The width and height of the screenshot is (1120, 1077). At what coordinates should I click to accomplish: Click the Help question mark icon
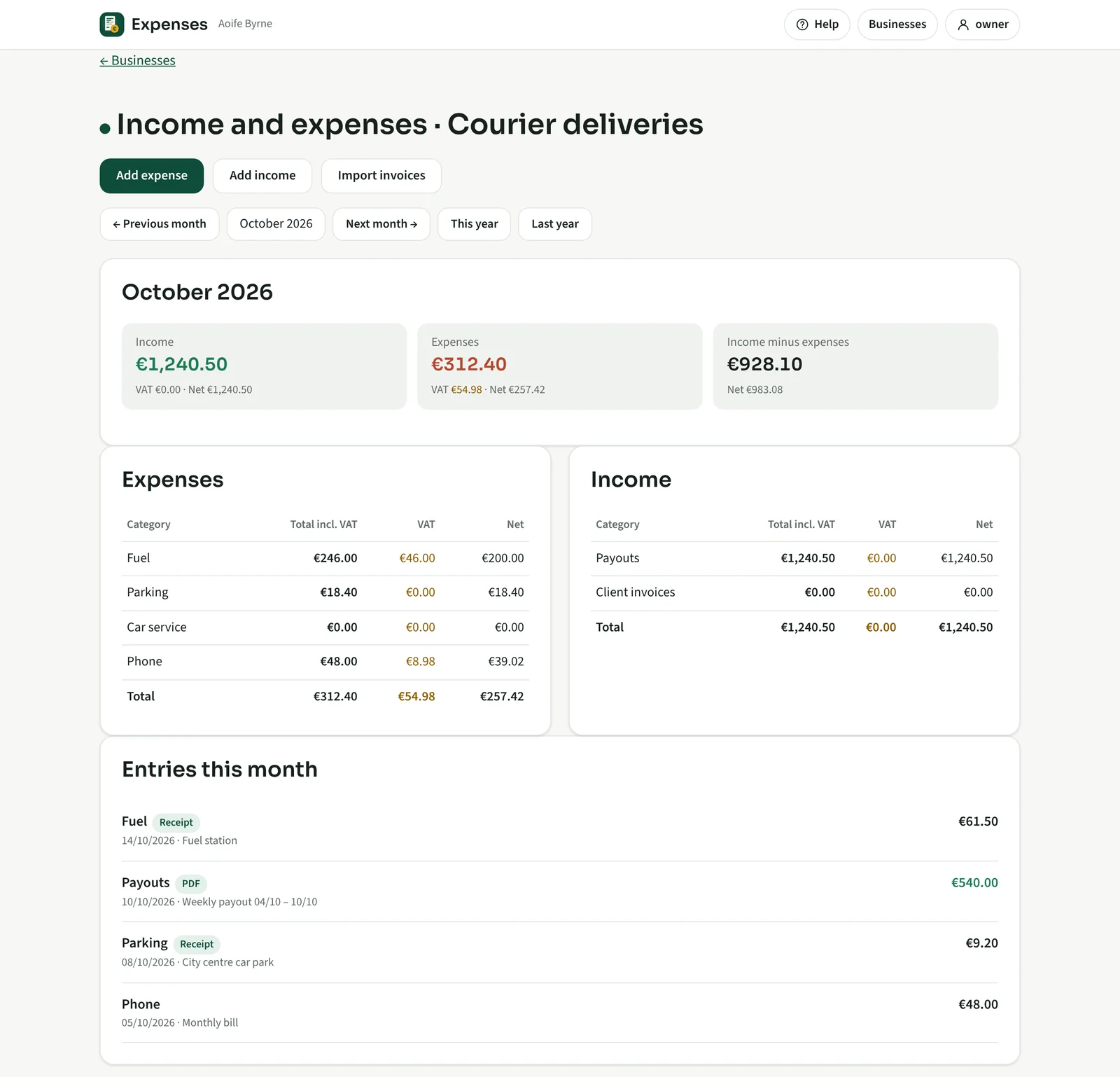[x=802, y=25]
